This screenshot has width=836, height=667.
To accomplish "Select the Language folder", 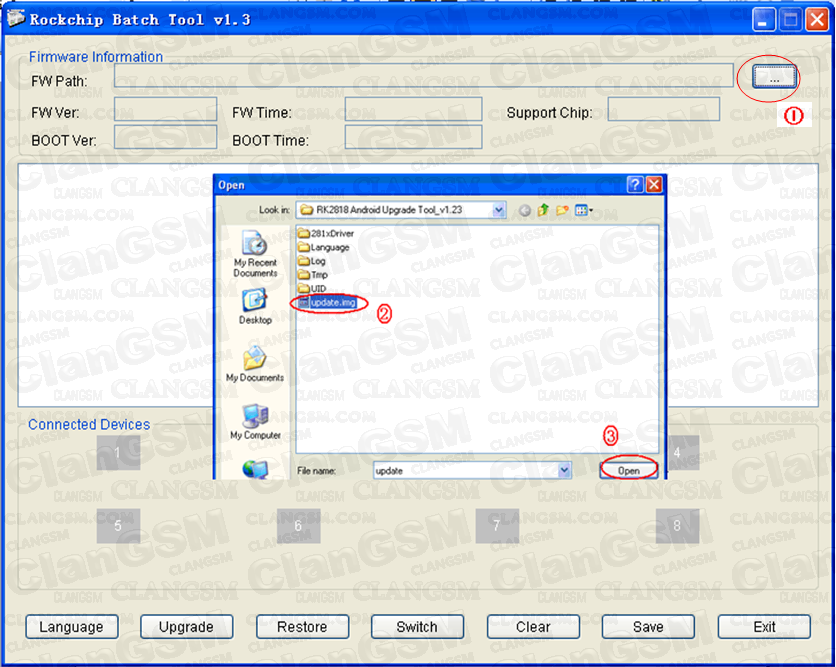I will pyautogui.click(x=324, y=247).
